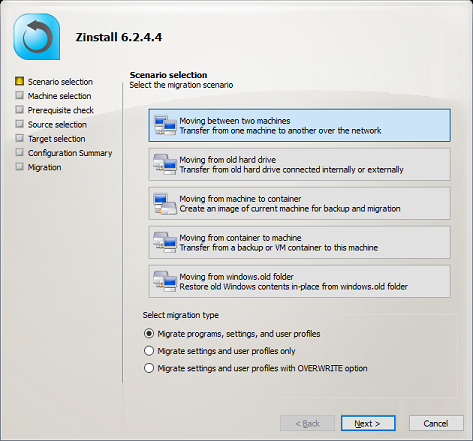Click the yellow Scenario selection step marker
Screen dimensions: 473x441
[x=20, y=81]
